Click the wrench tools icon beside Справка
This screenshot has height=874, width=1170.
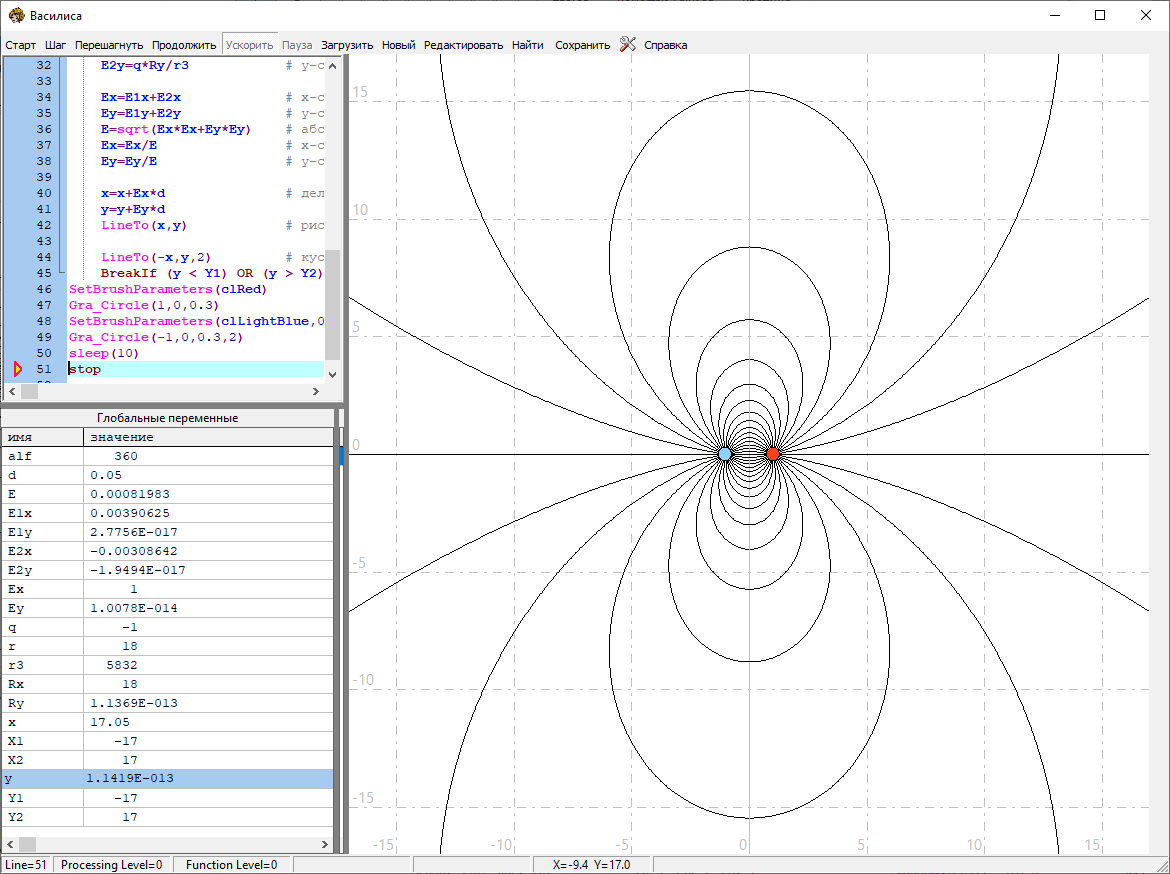tap(628, 44)
